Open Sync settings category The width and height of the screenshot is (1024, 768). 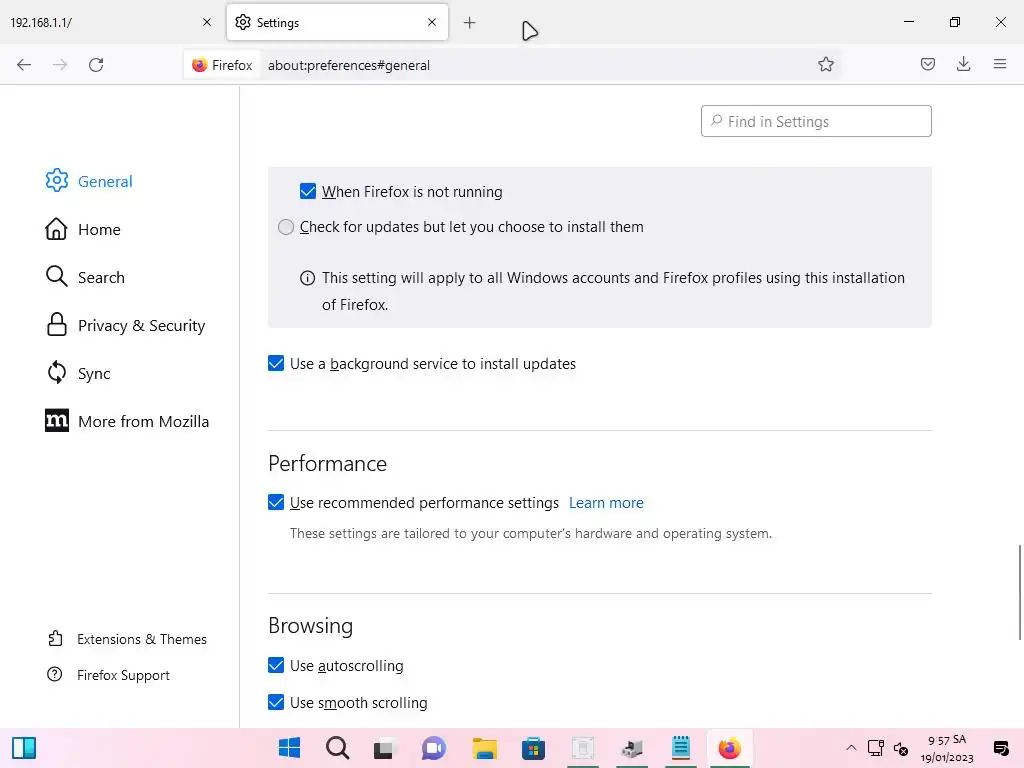pos(78,373)
